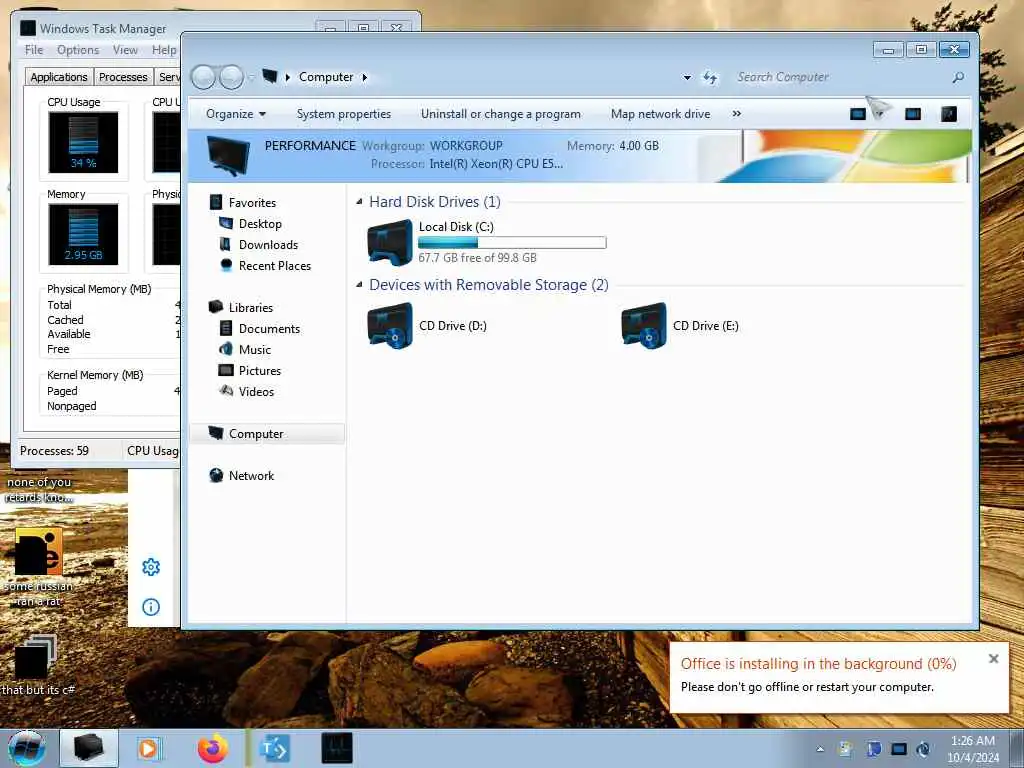Click blue info circle icon

click(x=151, y=607)
